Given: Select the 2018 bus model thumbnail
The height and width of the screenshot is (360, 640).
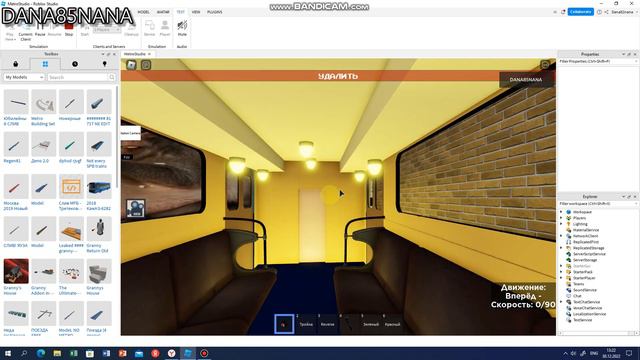Looking at the screenshot, I should (99, 187).
